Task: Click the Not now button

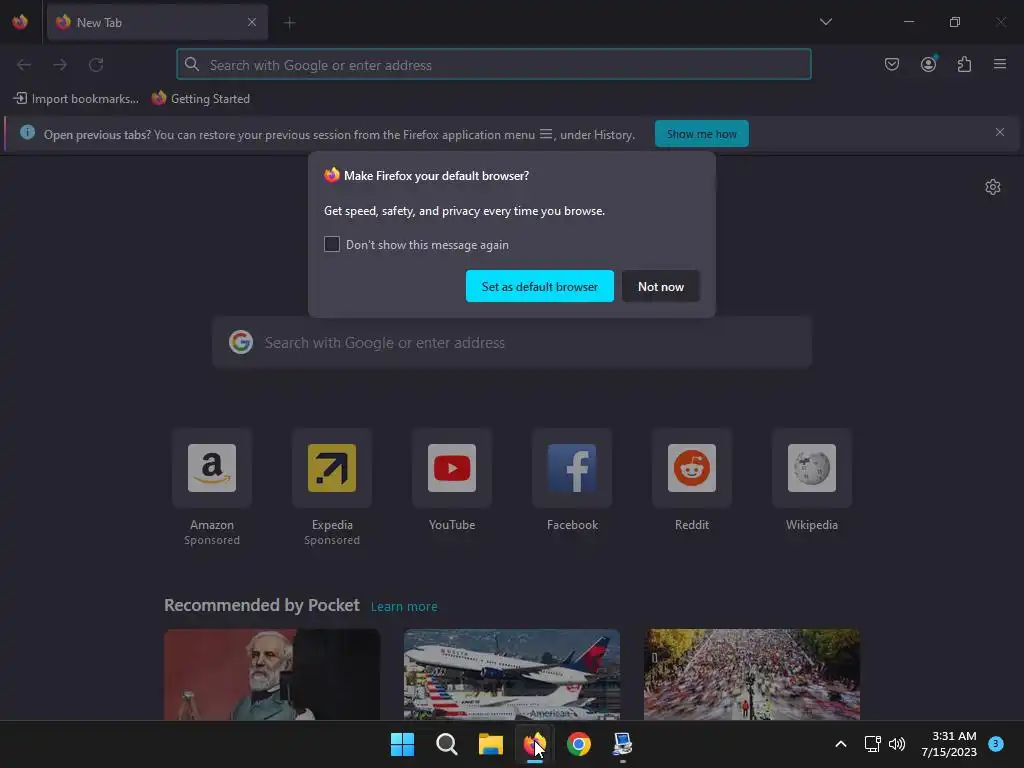Action: pyautogui.click(x=660, y=286)
